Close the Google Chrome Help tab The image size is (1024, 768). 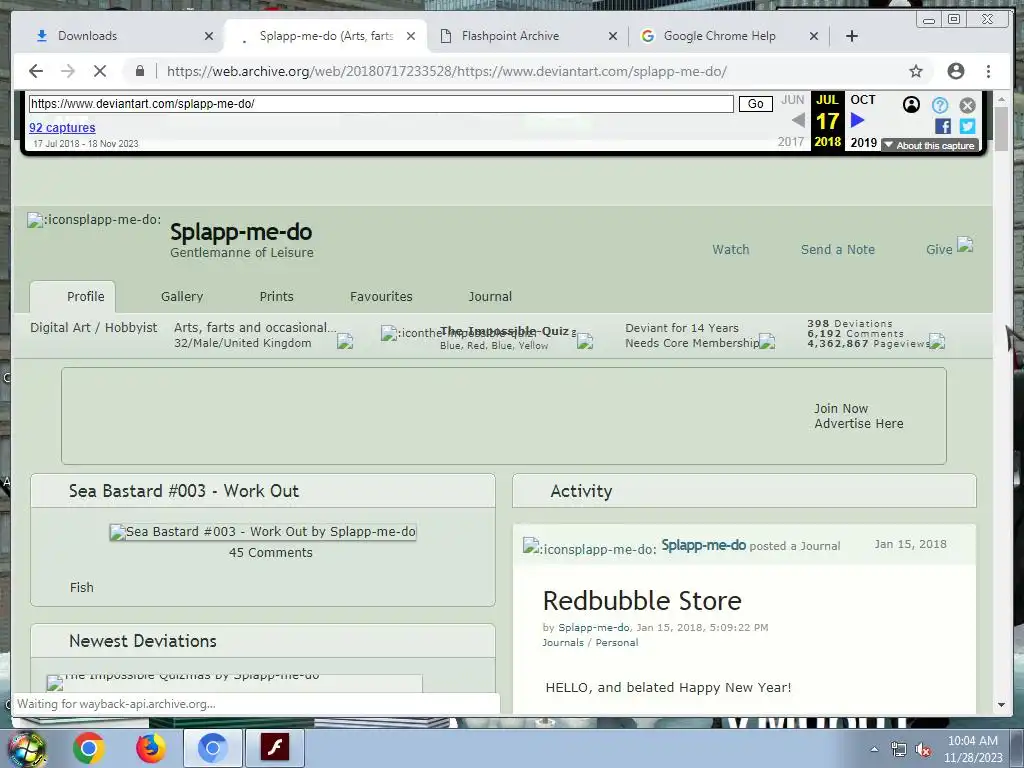click(814, 36)
